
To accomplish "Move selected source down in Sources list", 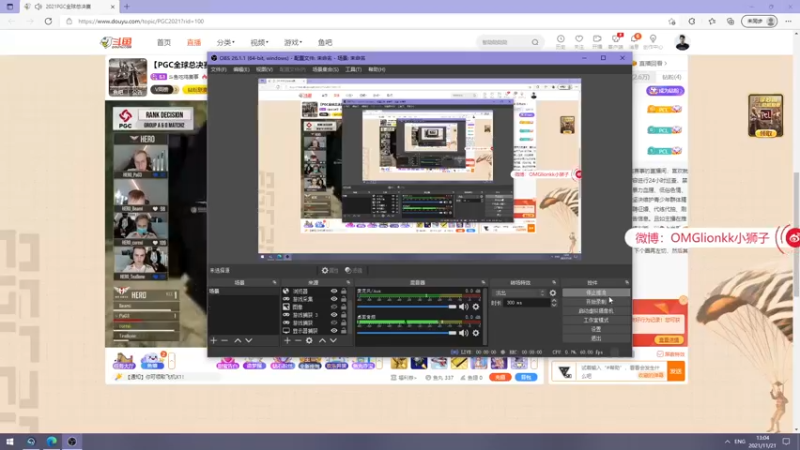I will coord(333,340).
